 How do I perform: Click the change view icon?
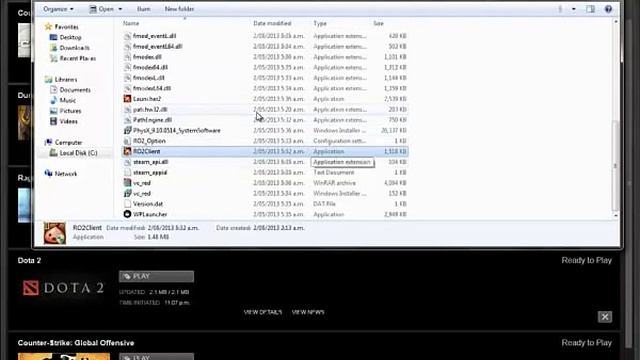(x=560, y=9)
